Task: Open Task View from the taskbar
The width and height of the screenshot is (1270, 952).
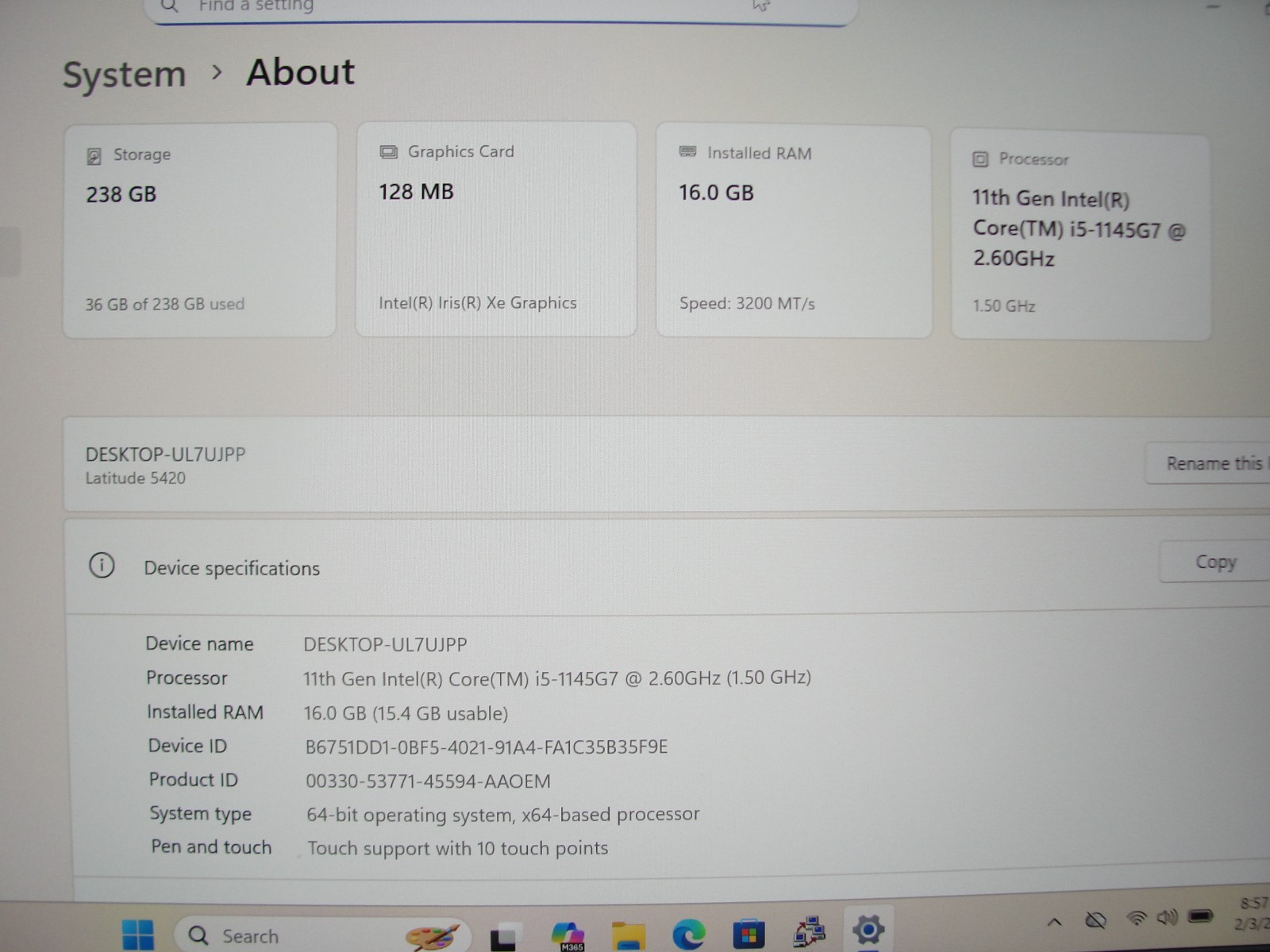Action: coord(505,936)
